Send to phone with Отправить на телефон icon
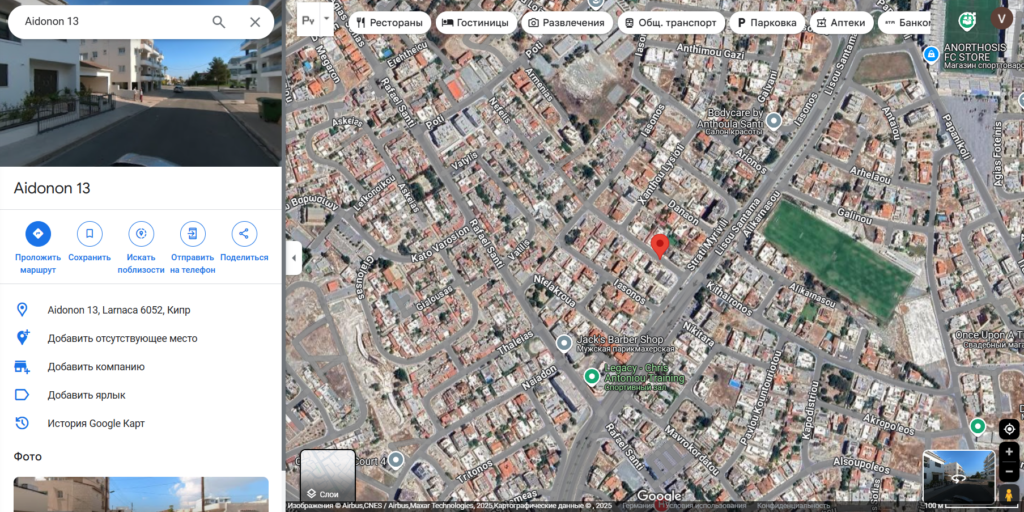The width and height of the screenshot is (1024, 512). point(193,234)
